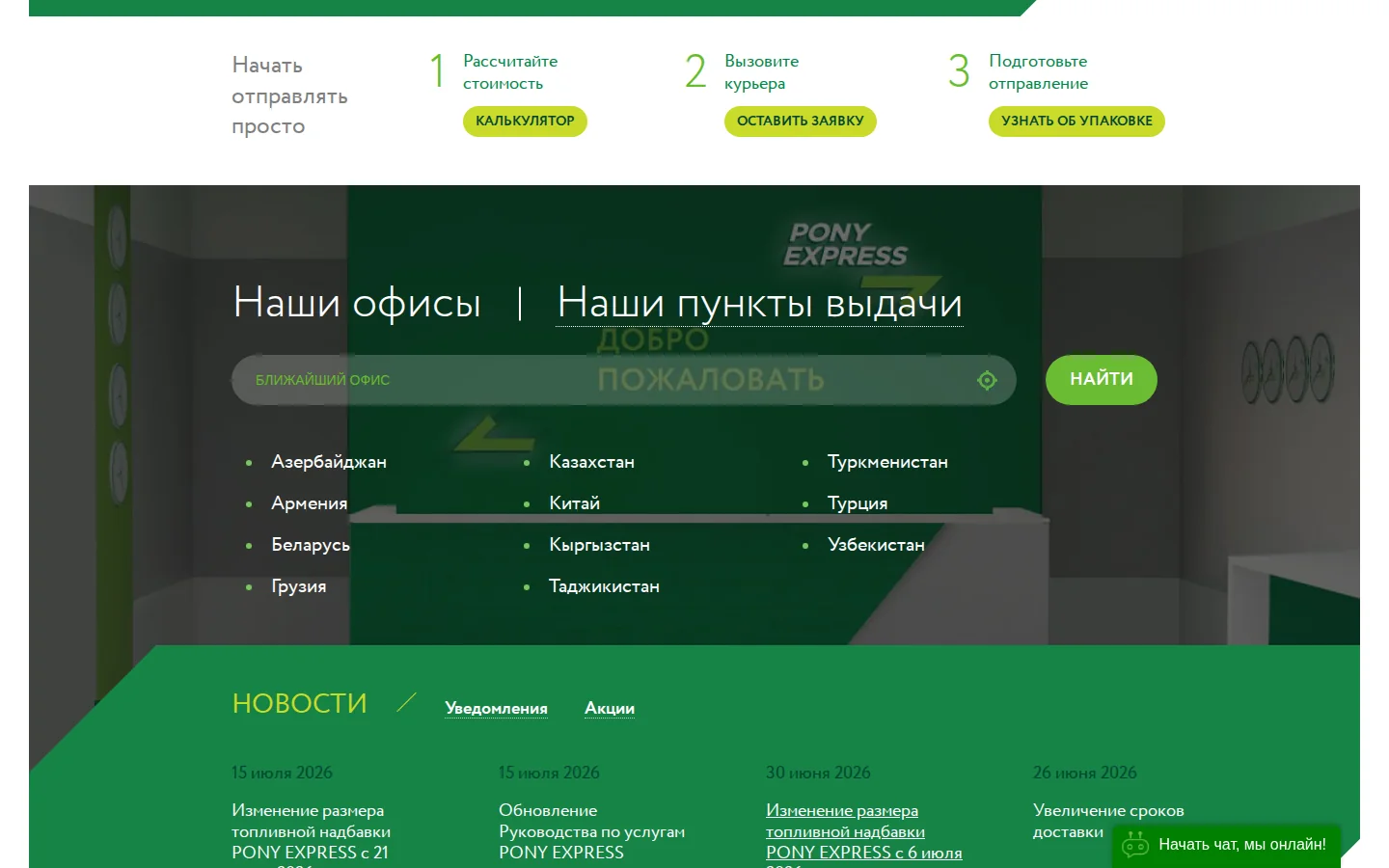This screenshot has height=868, width=1389.
Task: Select Турция in the country list
Action: [x=858, y=503]
